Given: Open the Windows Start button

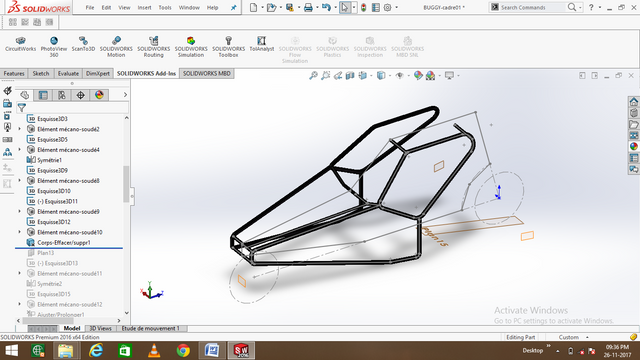Looking at the screenshot, I should [11, 351].
